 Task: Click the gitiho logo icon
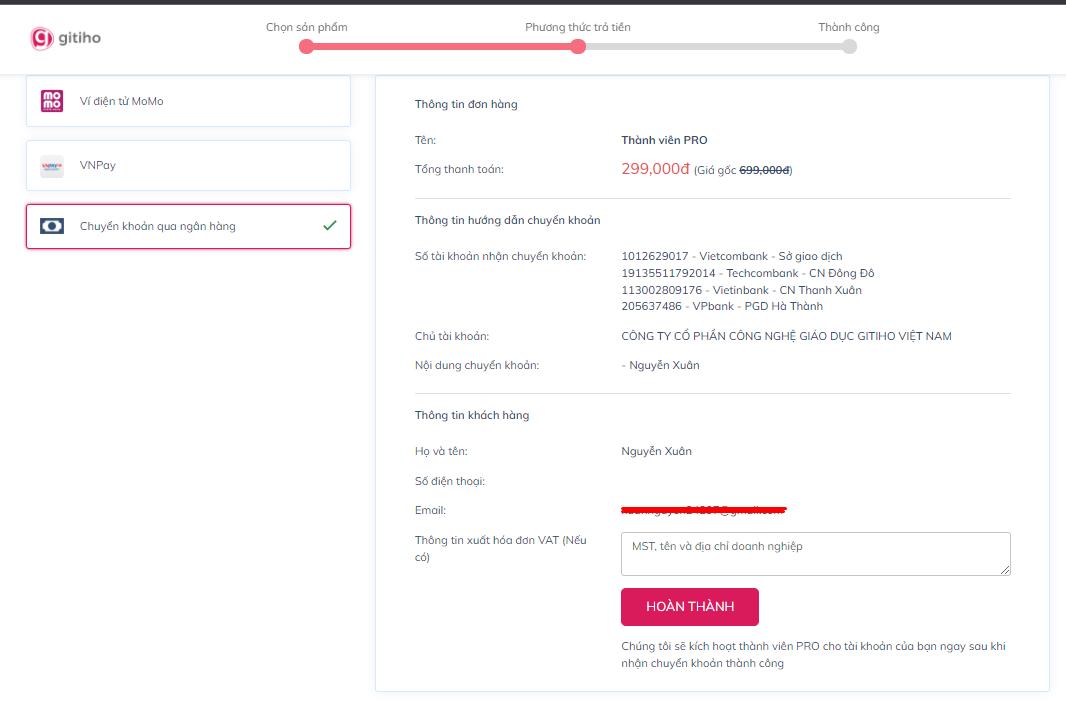41,38
